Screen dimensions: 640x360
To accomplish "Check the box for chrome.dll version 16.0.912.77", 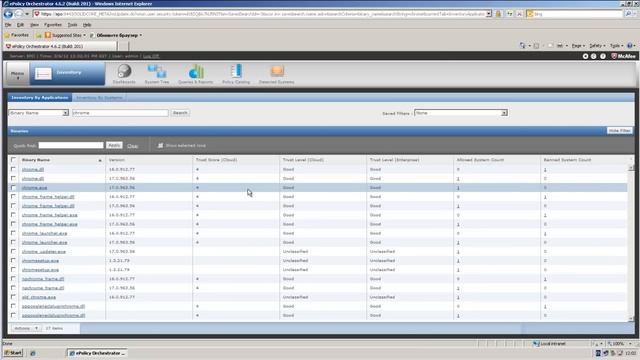I will 13,169.
